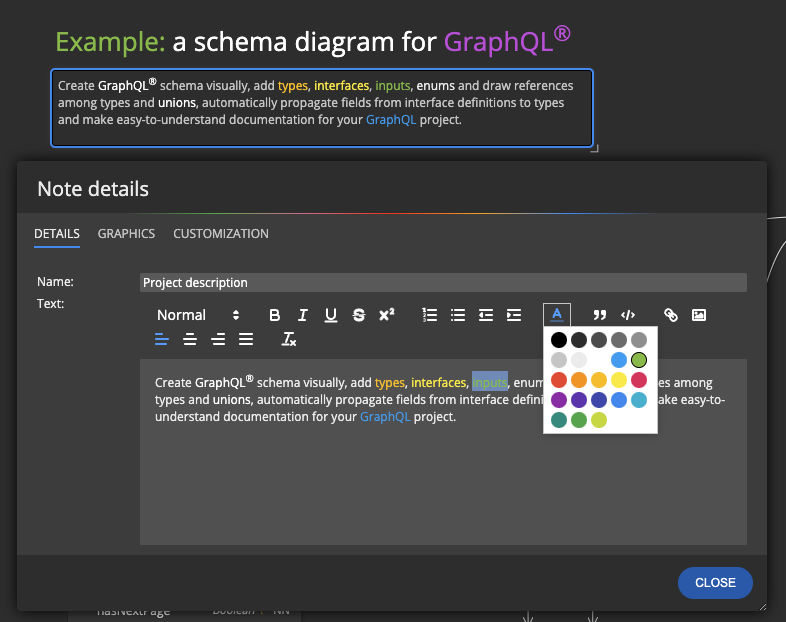The width and height of the screenshot is (786, 622).
Task: Click the text color A icon
Action: pos(557,315)
